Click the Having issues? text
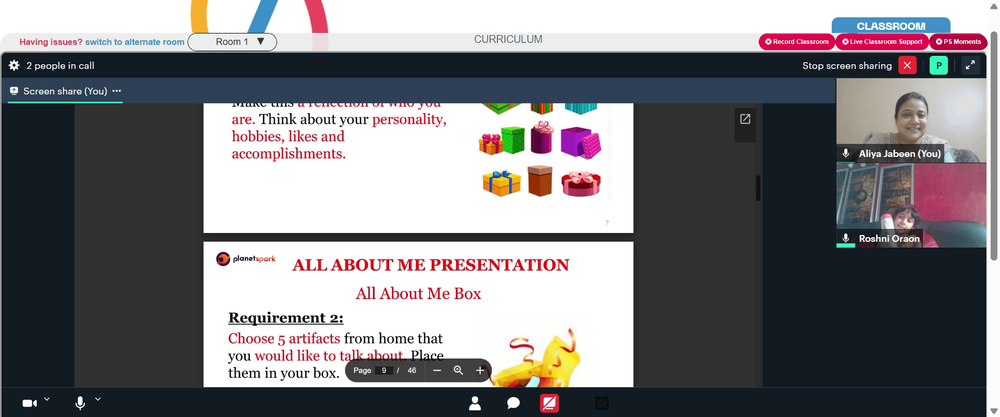Viewport: 1000px width, 417px height. coord(51,42)
